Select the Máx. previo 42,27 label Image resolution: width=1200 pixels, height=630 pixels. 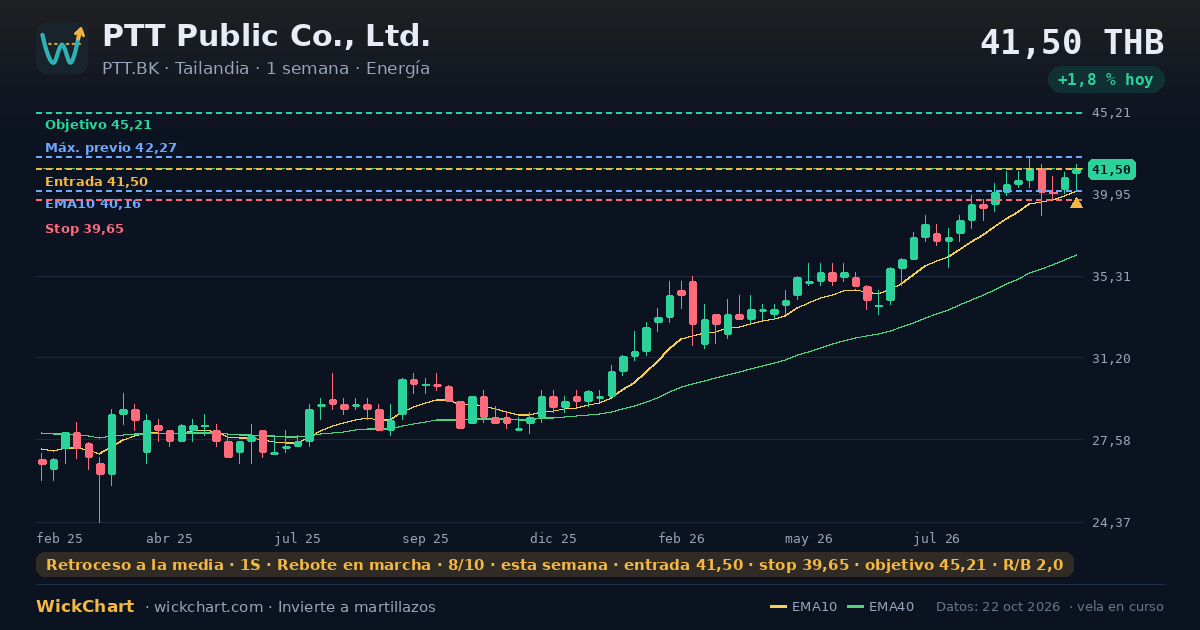(111, 148)
